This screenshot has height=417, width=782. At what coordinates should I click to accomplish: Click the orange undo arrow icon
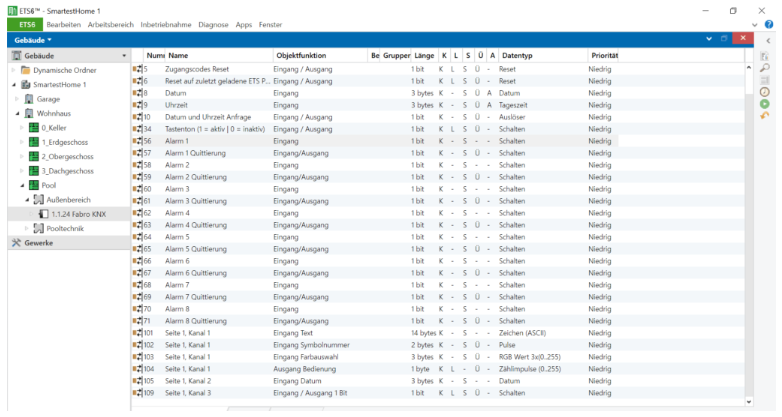click(x=765, y=115)
